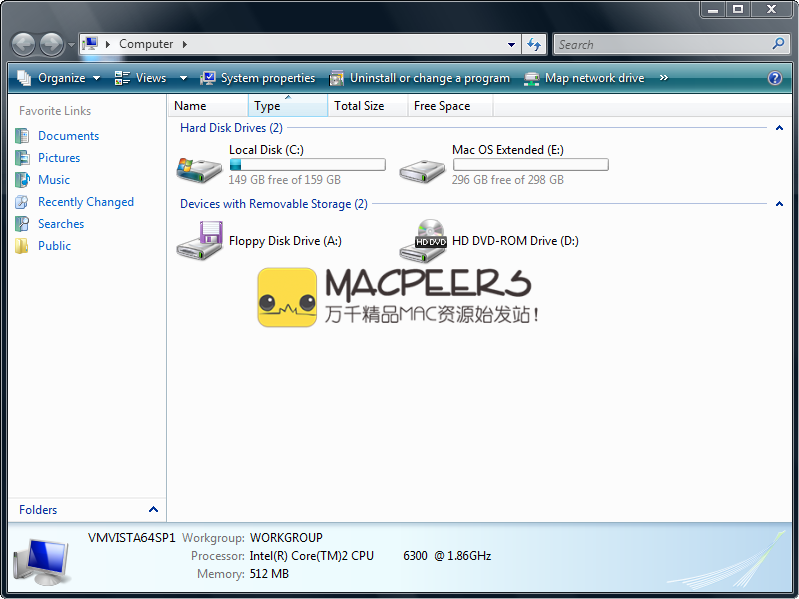Click the Pictures folder icon
Screen dimensions: 799x599
pos(22,157)
